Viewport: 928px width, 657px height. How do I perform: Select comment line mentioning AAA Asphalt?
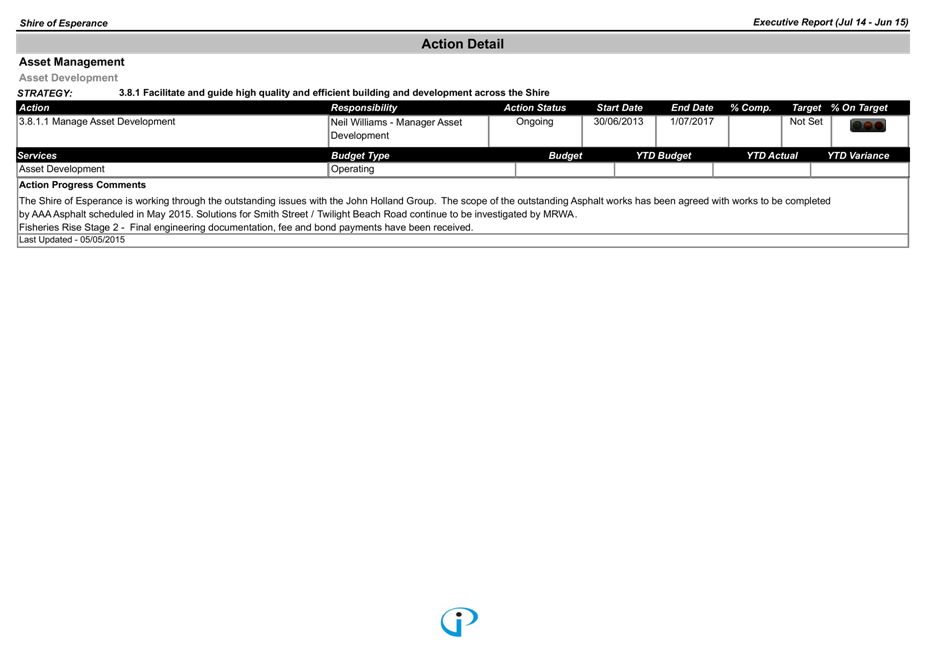click(298, 214)
